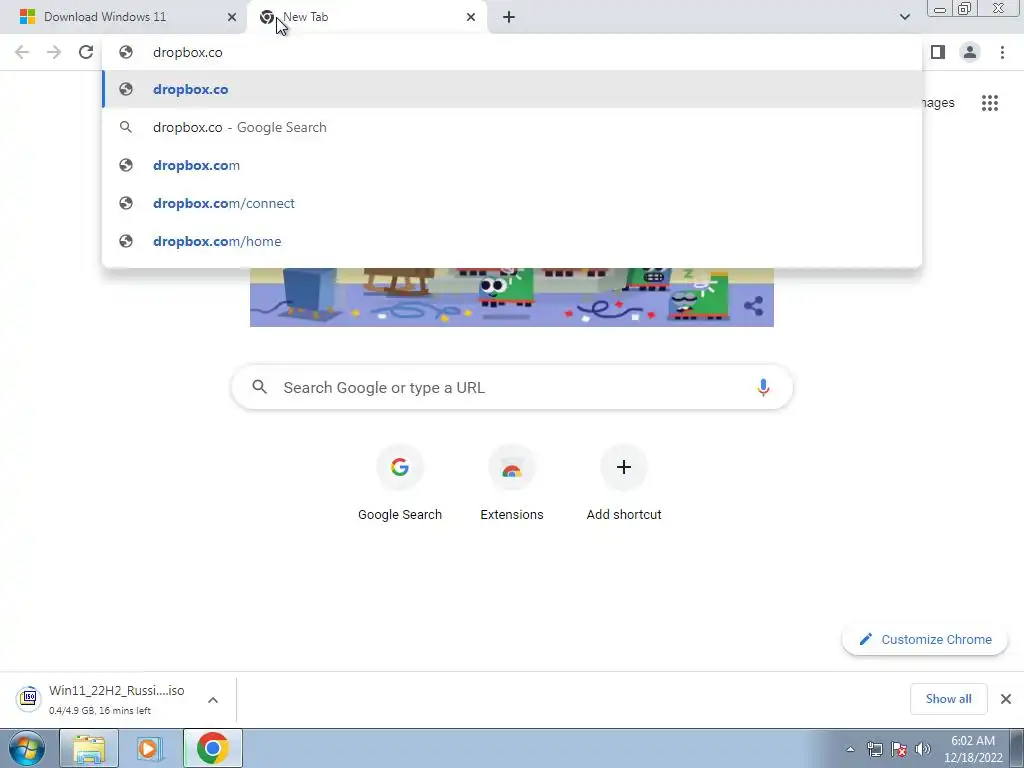The image size is (1024, 768).
Task: Expand download item options chevron
Action: tap(213, 700)
